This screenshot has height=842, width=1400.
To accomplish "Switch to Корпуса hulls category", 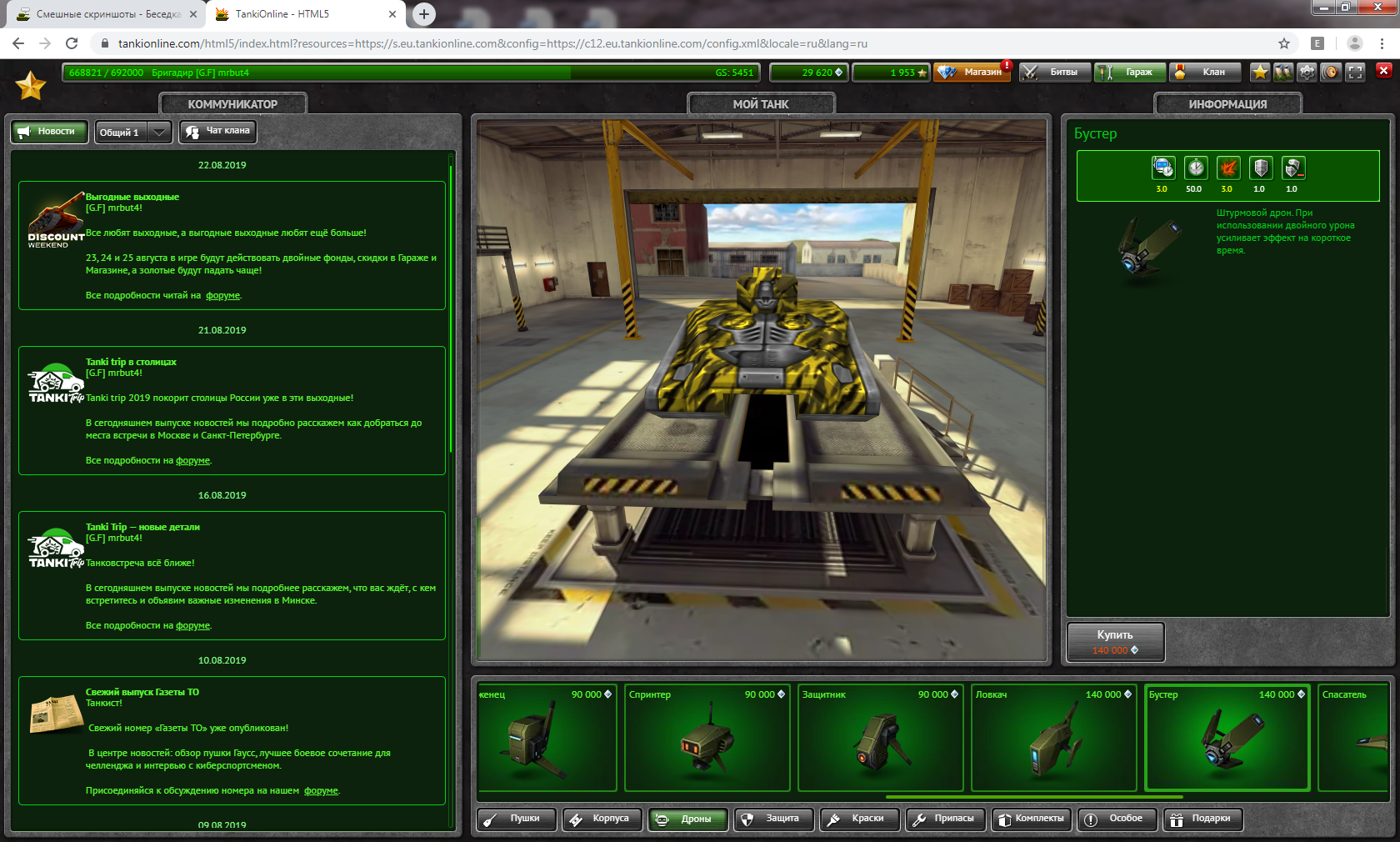I will pyautogui.click(x=601, y=819).
